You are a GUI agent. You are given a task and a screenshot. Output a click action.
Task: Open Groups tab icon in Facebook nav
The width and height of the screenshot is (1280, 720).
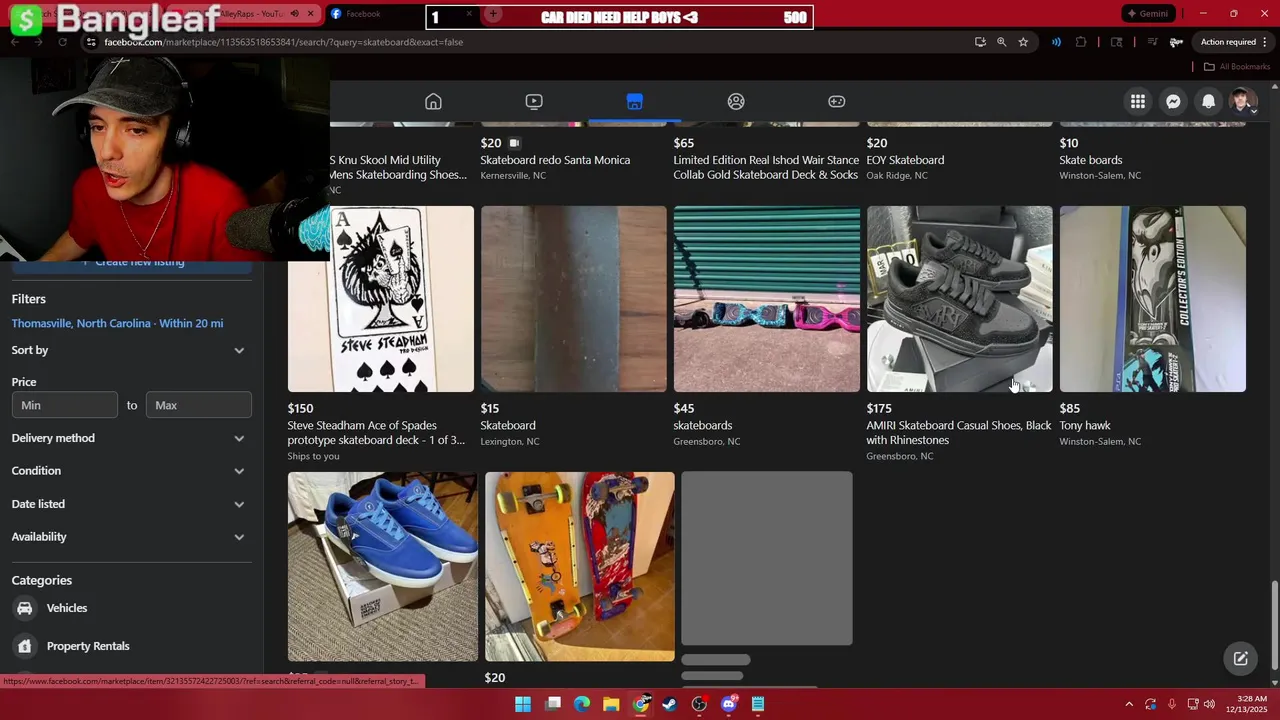click(x=736, y=101)
